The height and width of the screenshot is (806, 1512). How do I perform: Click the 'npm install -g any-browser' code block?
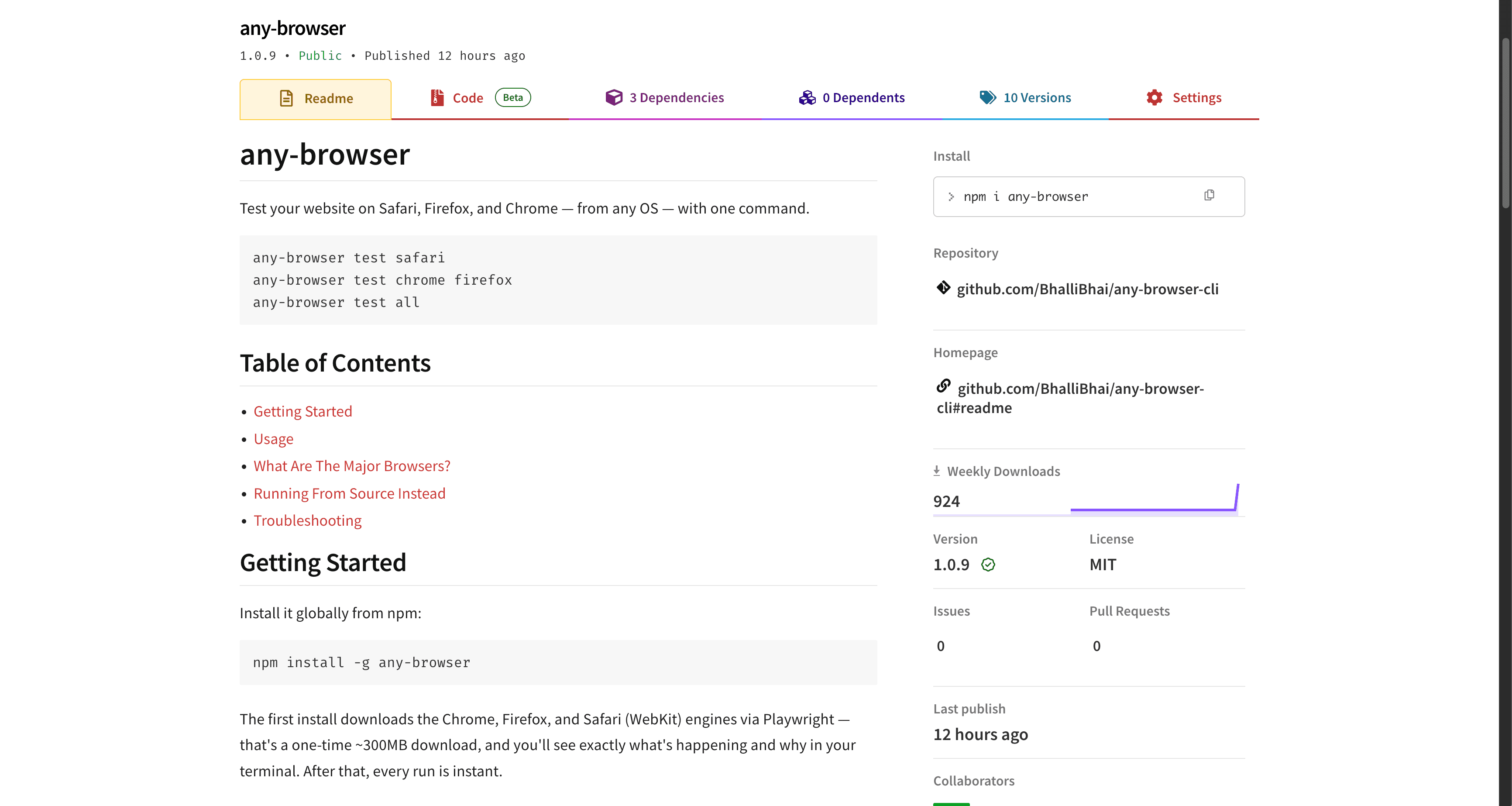(557, 662)
